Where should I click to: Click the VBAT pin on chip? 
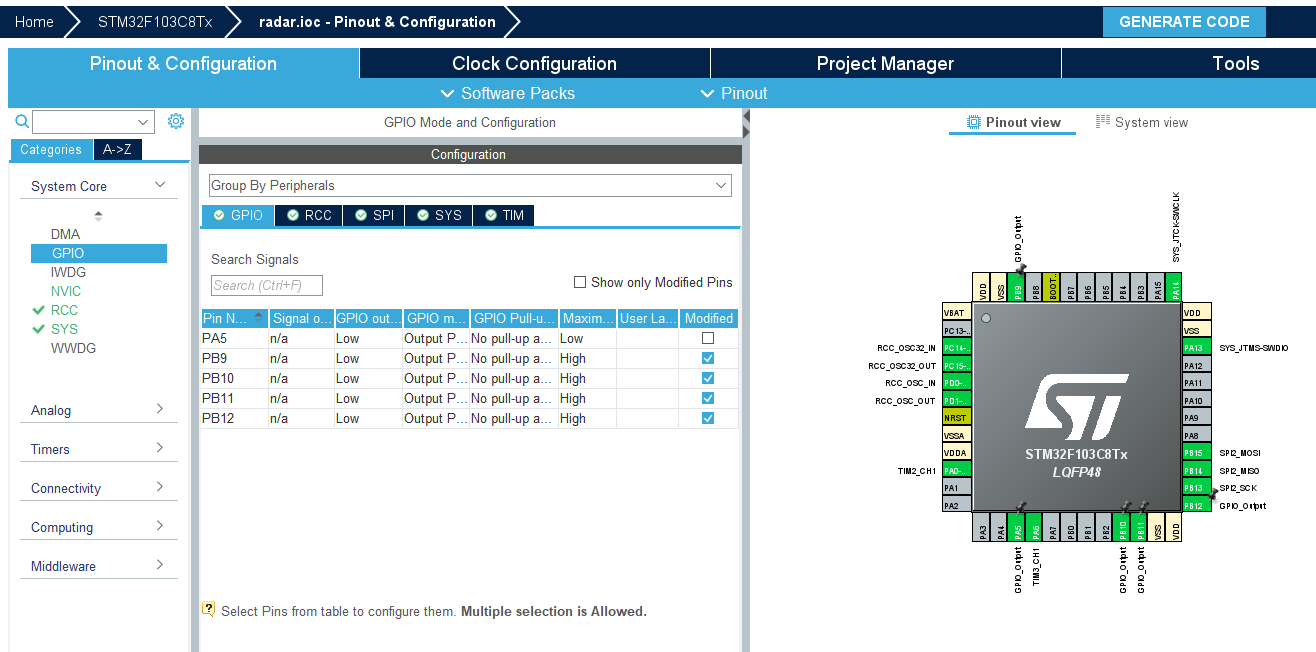[x=957, y=313]
